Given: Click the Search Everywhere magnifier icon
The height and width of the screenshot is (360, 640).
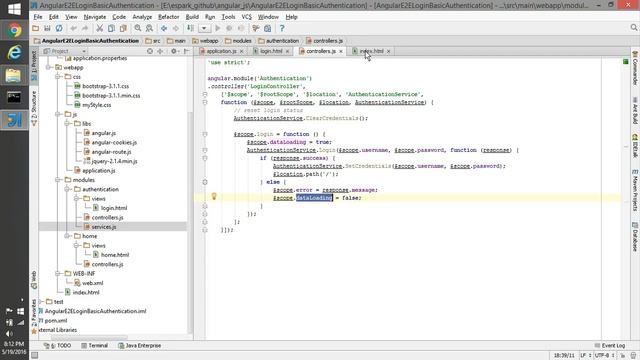Looking at the screenshot, I should pos(633,28).
